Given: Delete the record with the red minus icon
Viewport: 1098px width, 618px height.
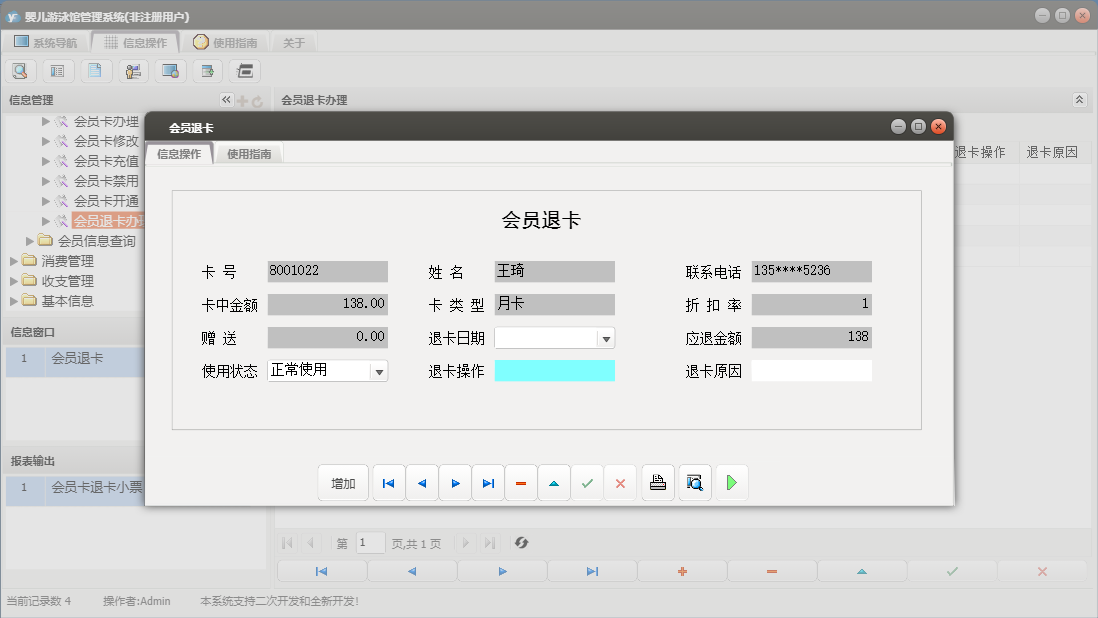Looking at the screenshot, I should [x=520, y=482].
